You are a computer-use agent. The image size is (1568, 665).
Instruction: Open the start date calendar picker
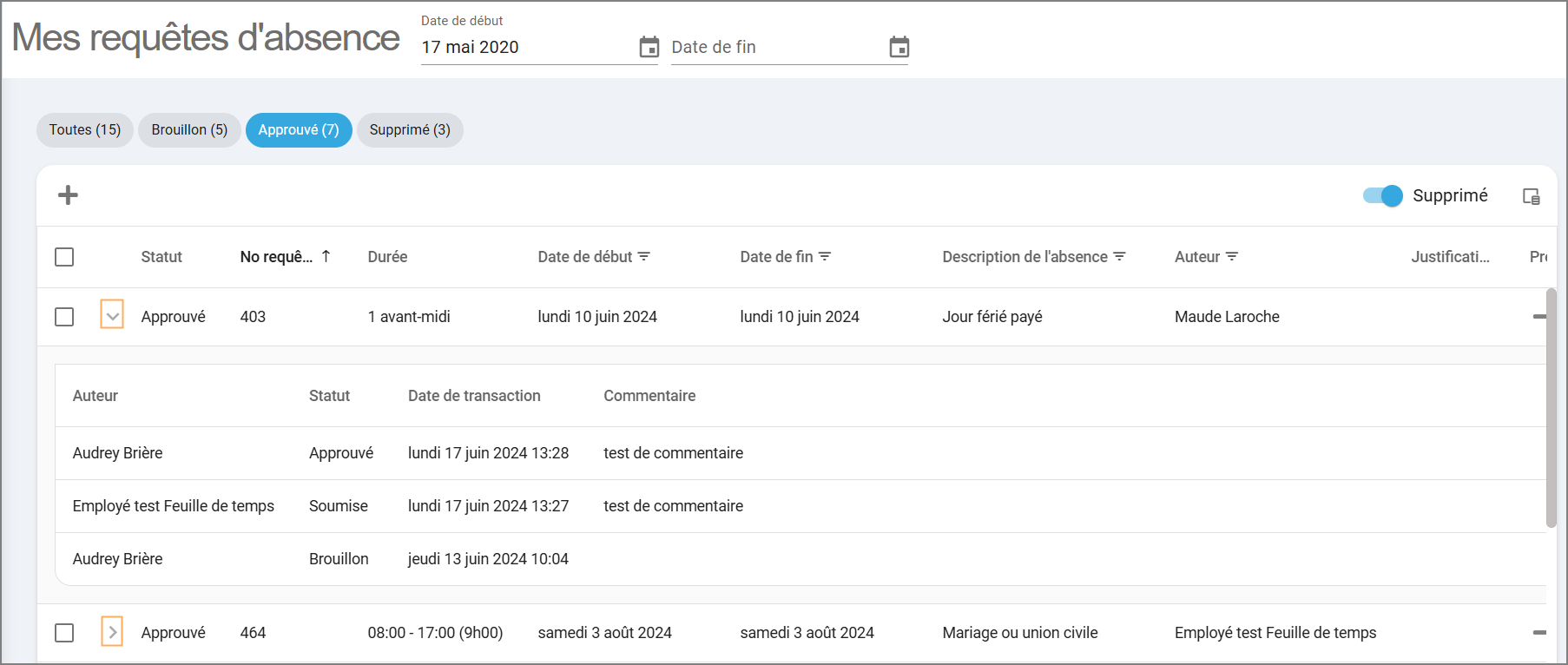[x=649, y=47]
